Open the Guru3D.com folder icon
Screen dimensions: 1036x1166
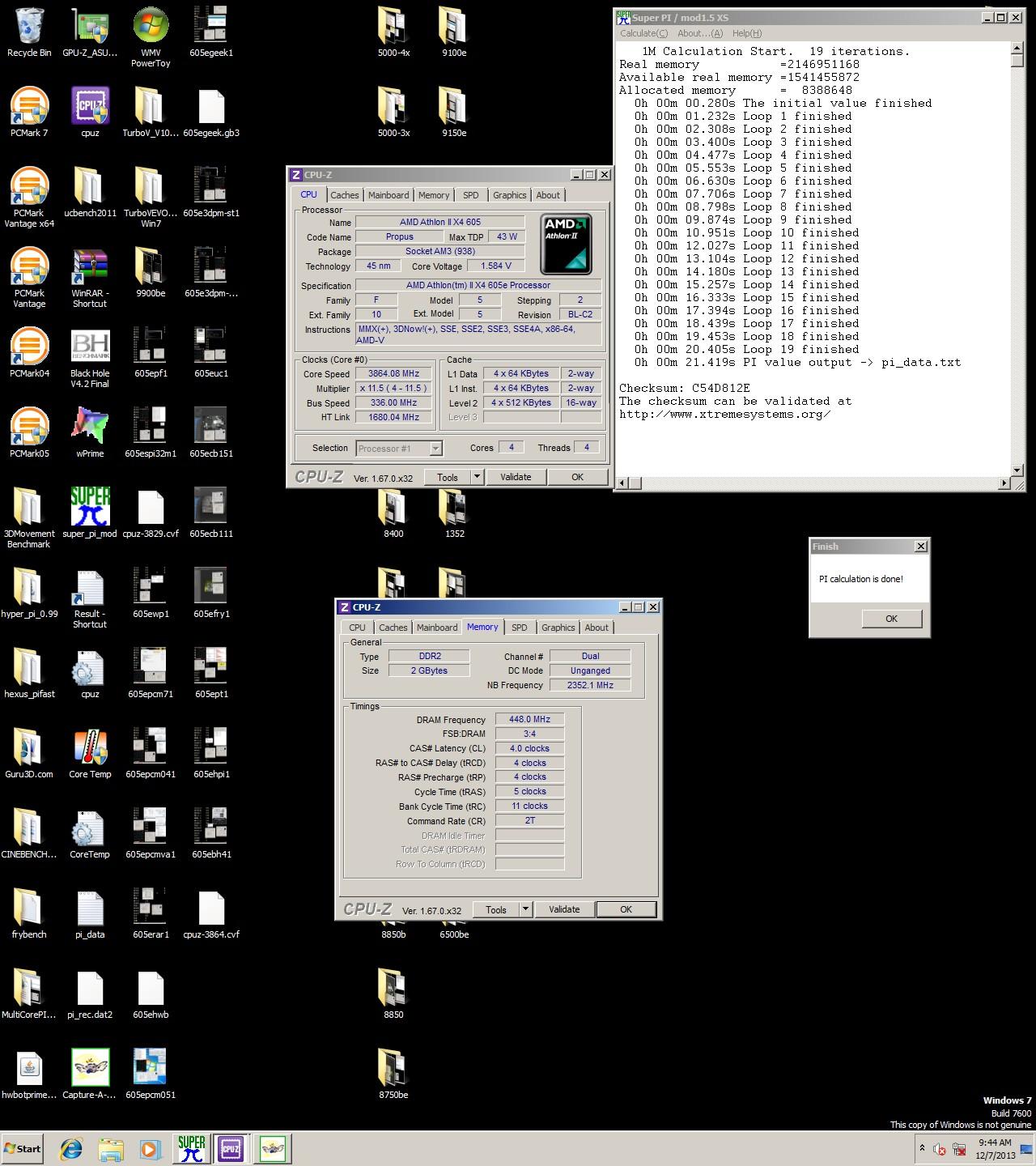coord(29,754)
